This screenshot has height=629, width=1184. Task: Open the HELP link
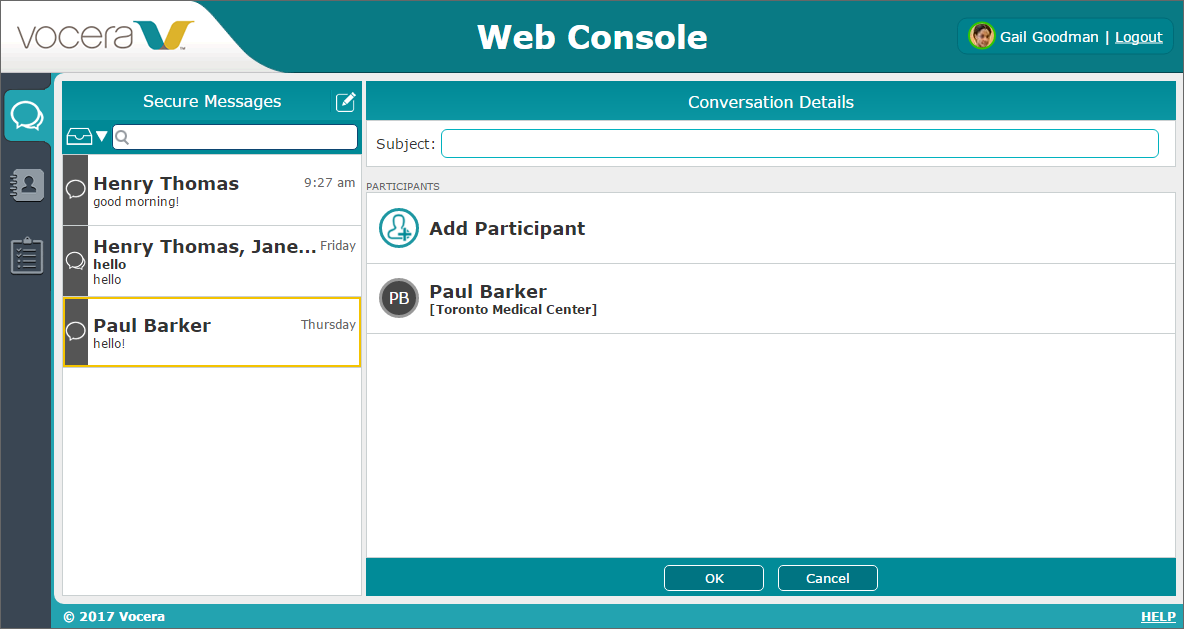pos(1158,616)
